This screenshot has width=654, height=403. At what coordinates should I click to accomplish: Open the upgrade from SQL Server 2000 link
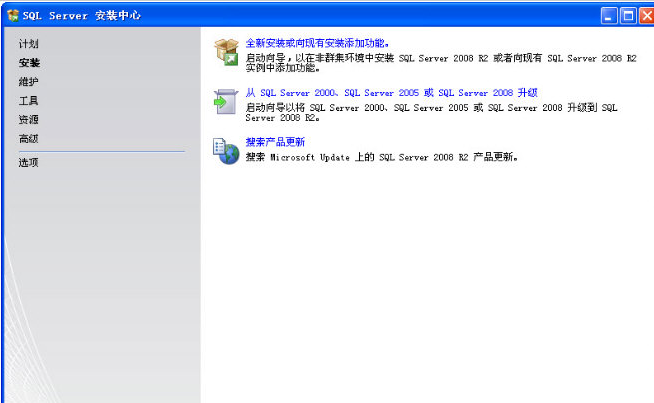tap(391, 93)
